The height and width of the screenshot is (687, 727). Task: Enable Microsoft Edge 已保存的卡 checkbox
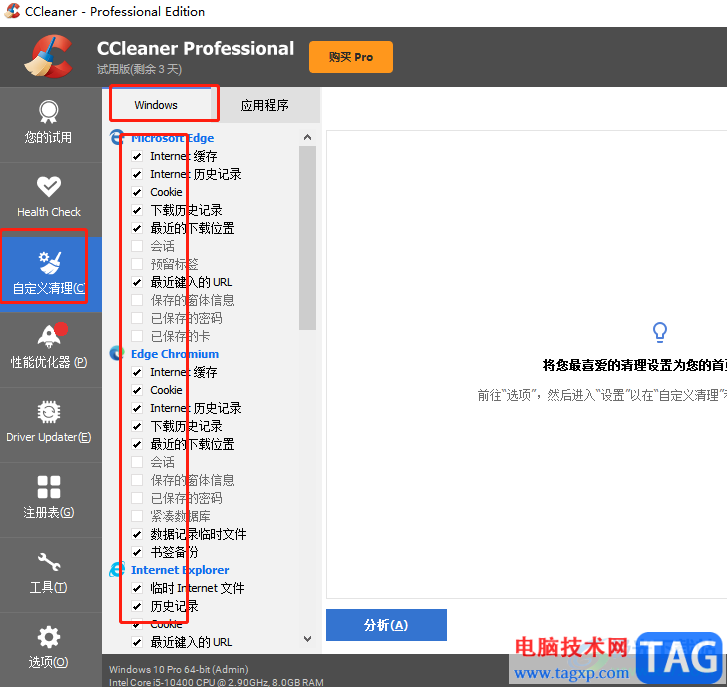point(137,336)
